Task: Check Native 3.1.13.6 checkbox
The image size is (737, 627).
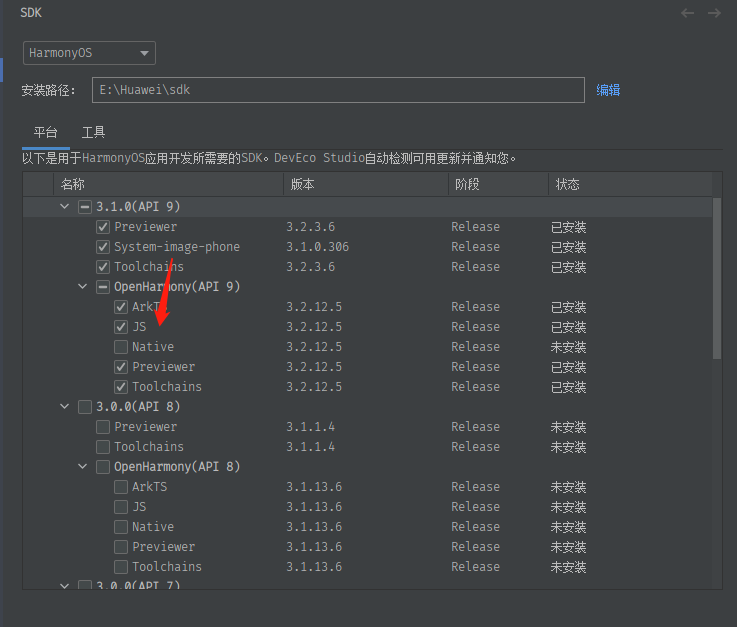Action: [x=121, y=527]
